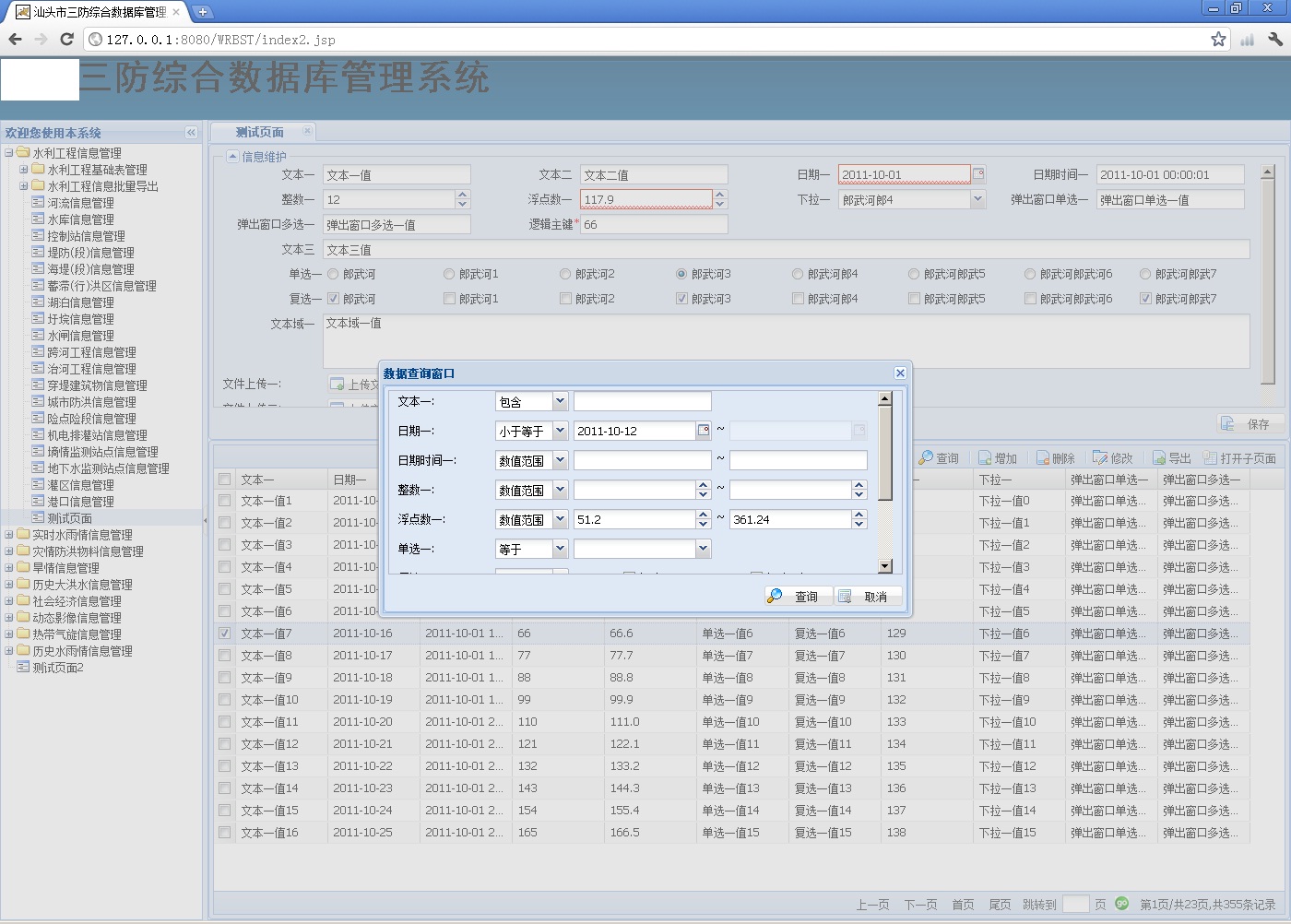Screen dimensions: 1291x924
Task: Uncheck the 复选一 郎武河 checkbox
Action: point(333,299)
